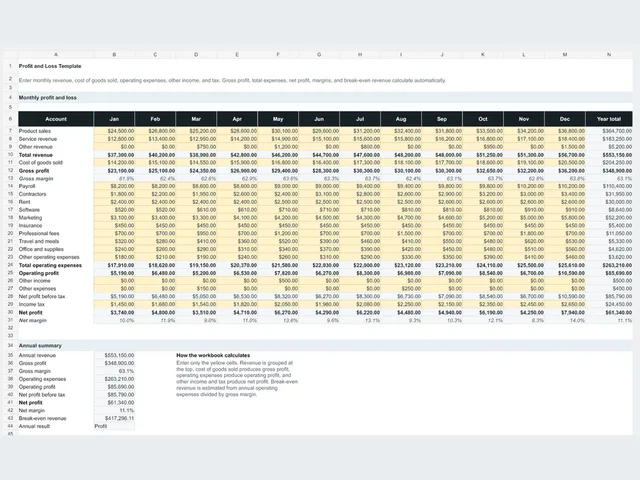Select the Annual summary section heading
This screenshot has width=640, height=480.
[40, 346]
